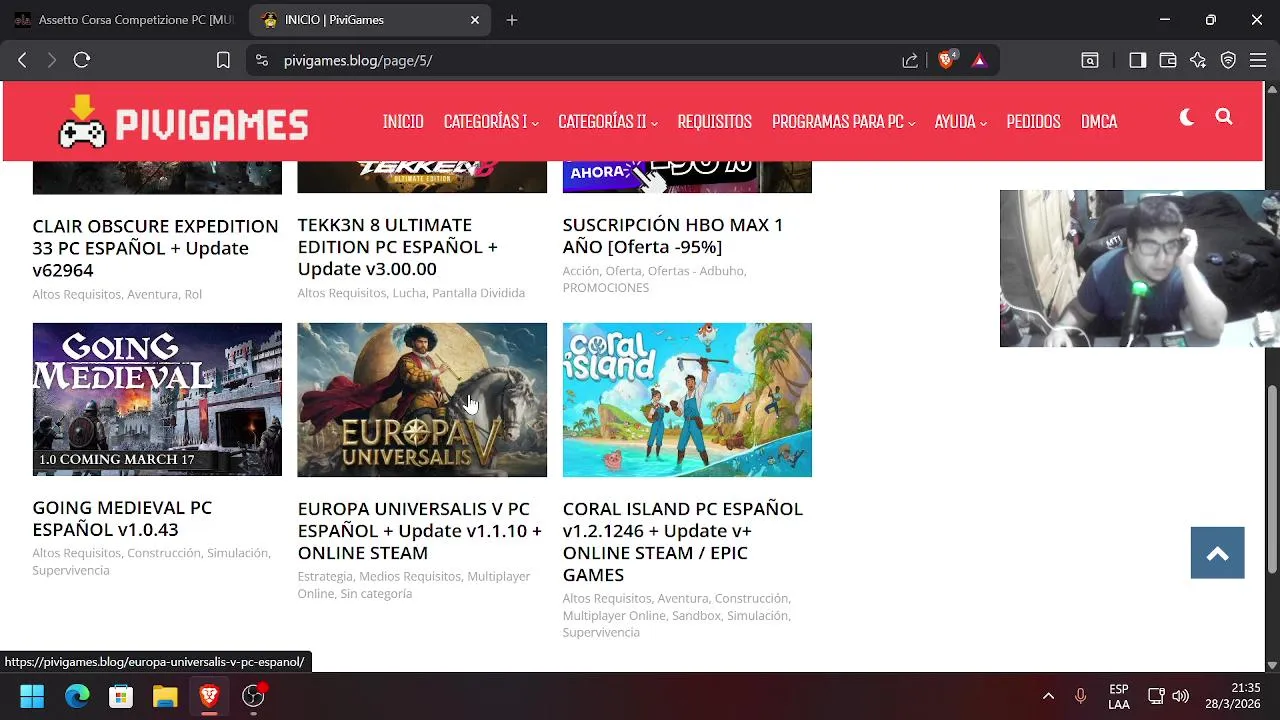Screen dimensions: 1280x720
Task: Open Leo AI sparkle icon
Action: [x=1198, y=60]
